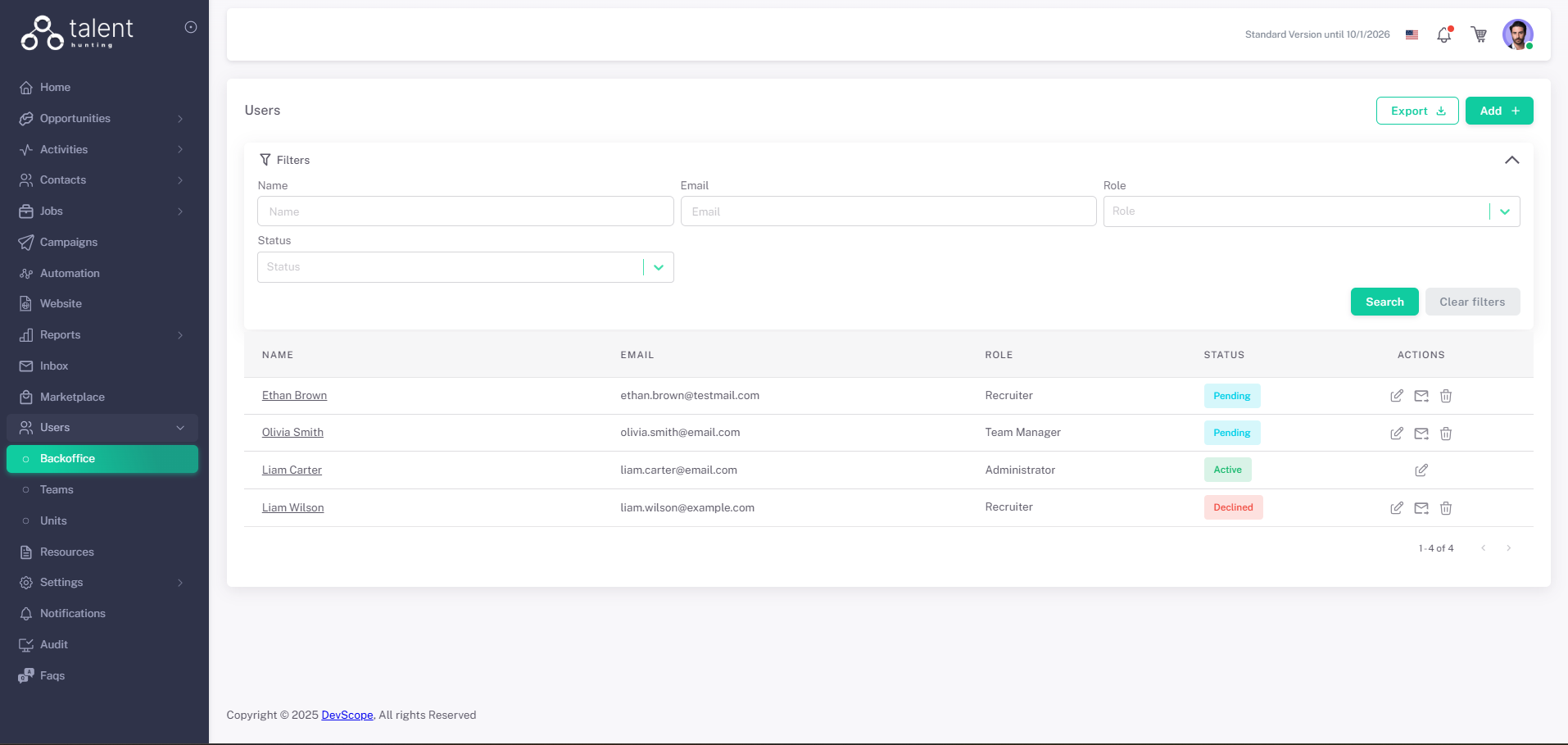Image resolution: width=1568 pixels, height=745 pixels.
Task: Delete Ethan Brown's user entry
Action: coord(1446,396)
